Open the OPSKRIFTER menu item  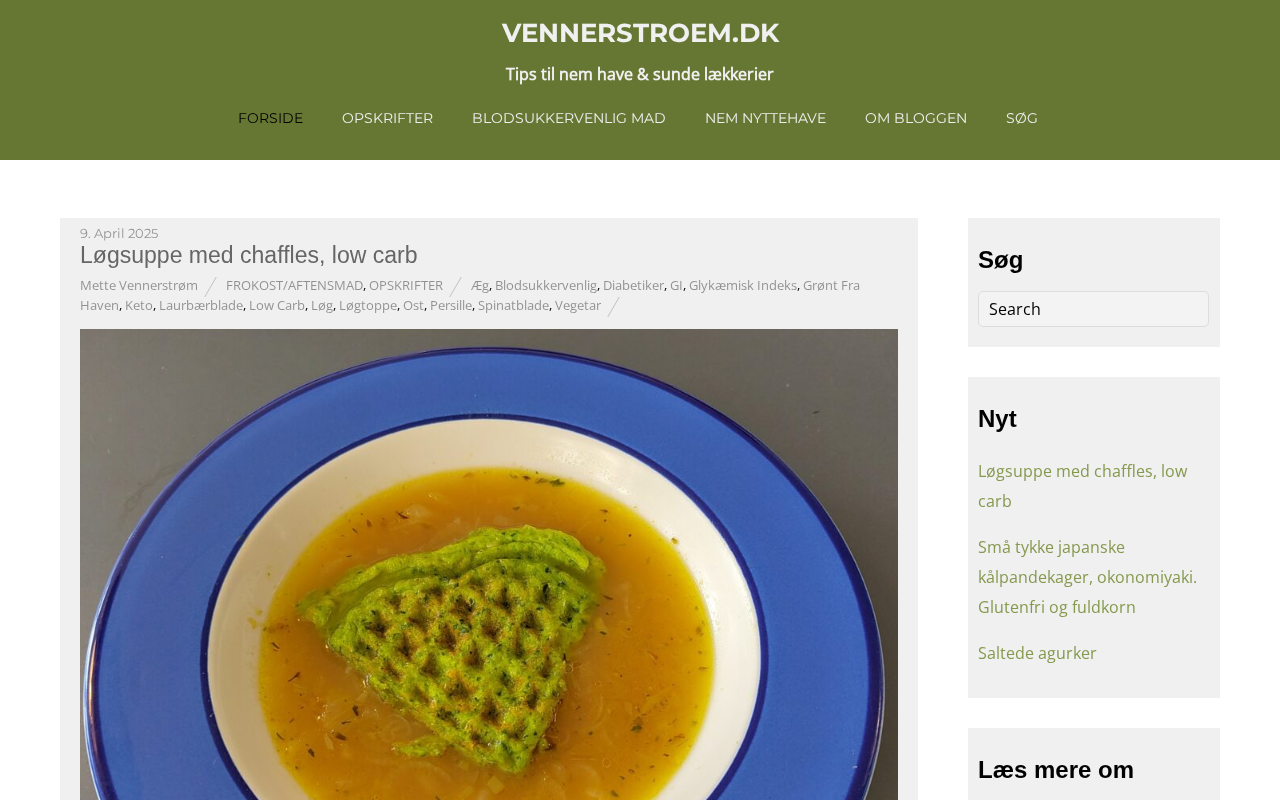click(387, 118)
